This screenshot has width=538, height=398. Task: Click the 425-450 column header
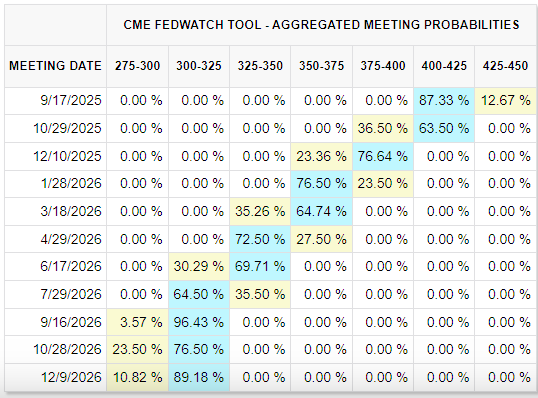[x=505, y=66]
